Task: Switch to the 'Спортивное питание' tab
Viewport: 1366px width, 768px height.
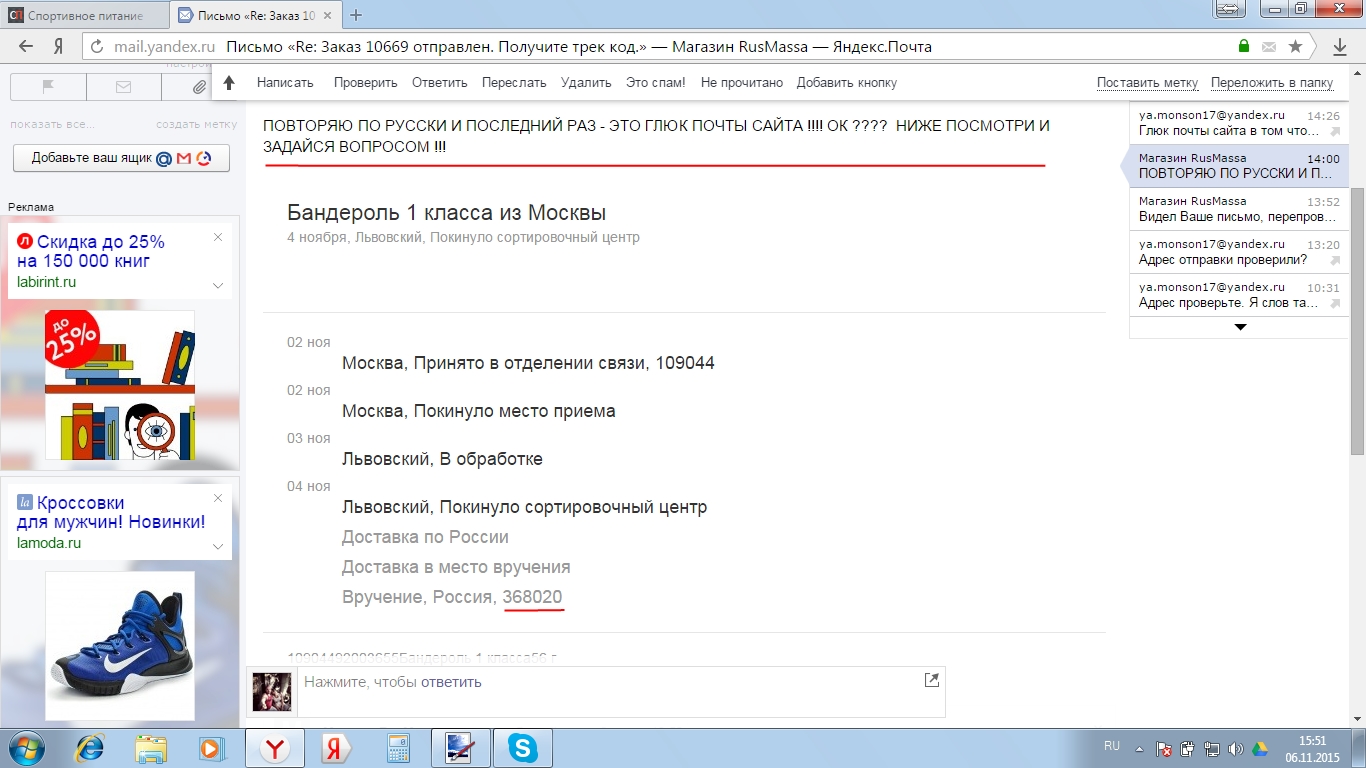Action: coord(85,15)
